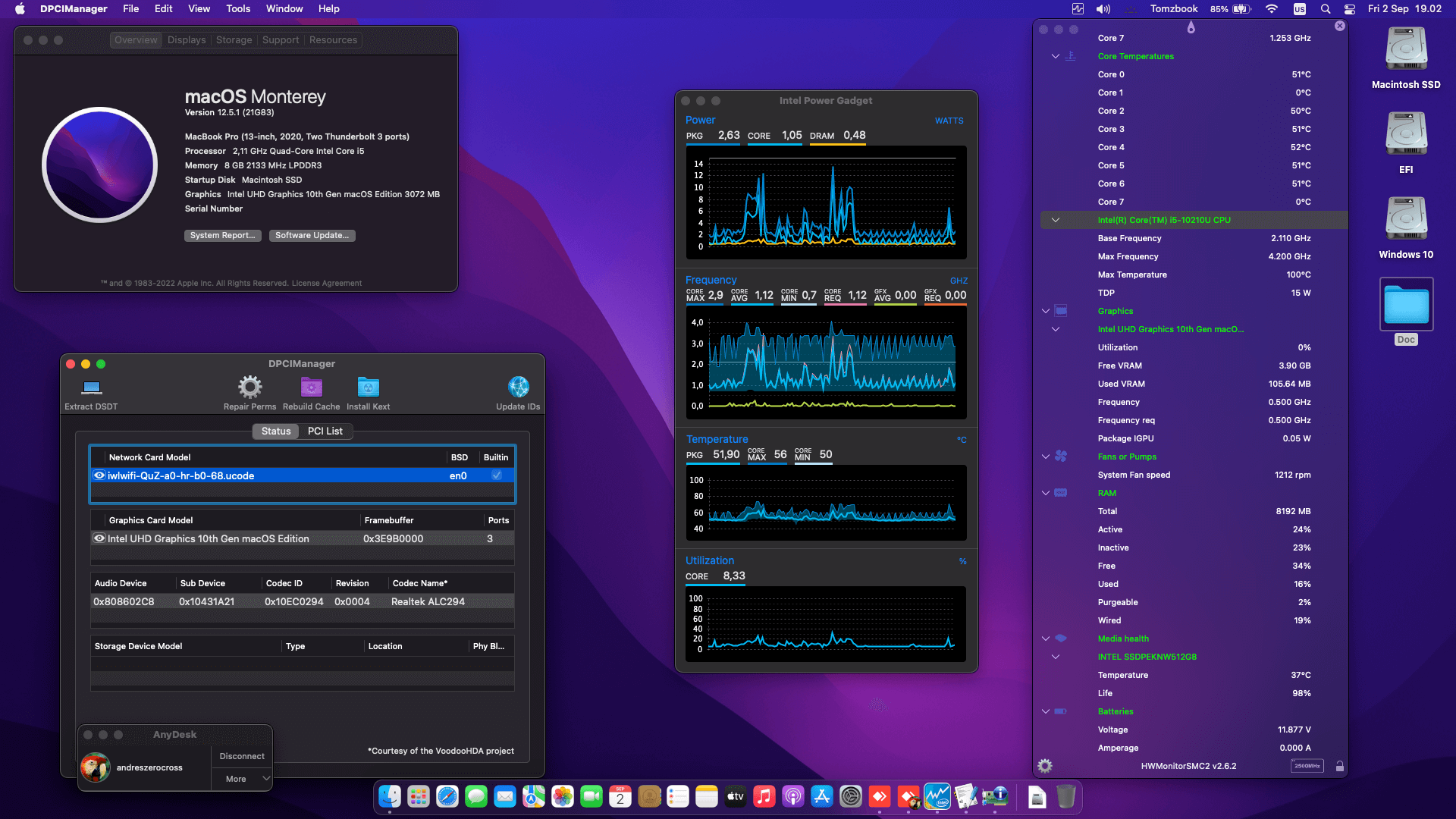Viewport: 1456px width, 819px height.
Task: Open the Support tab in About This Mac
Action: click(x=281, y=40)
